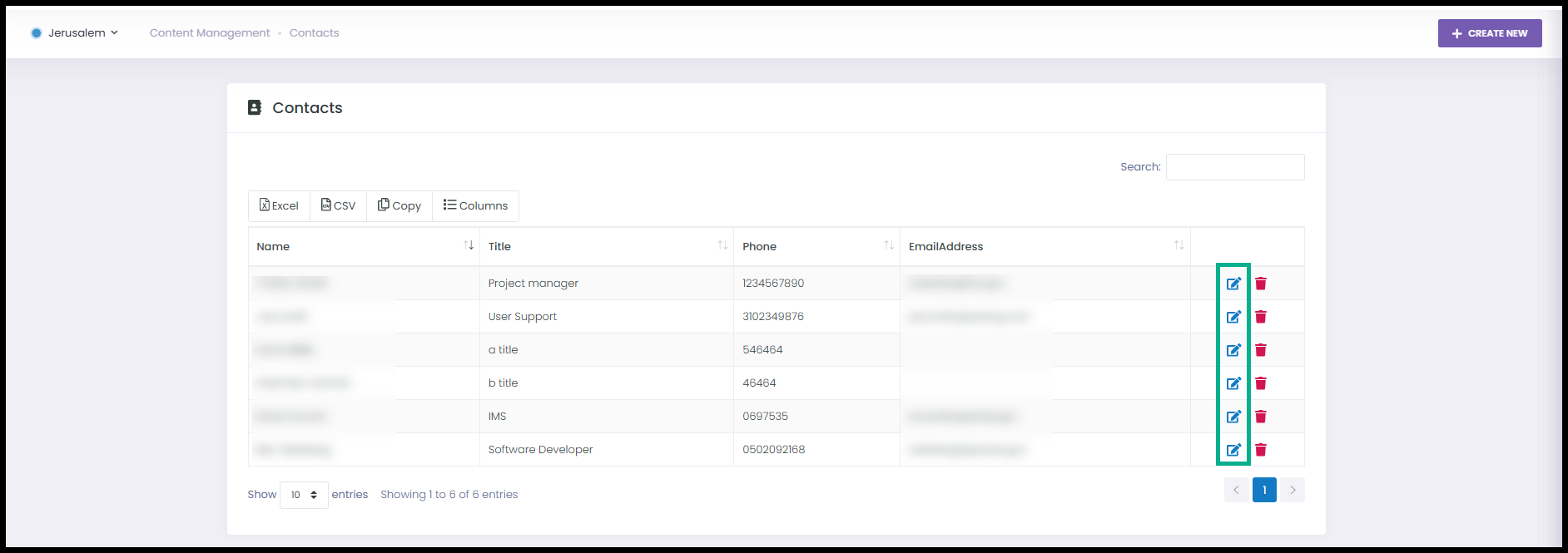Select the phone number 46464

point(759,383)
